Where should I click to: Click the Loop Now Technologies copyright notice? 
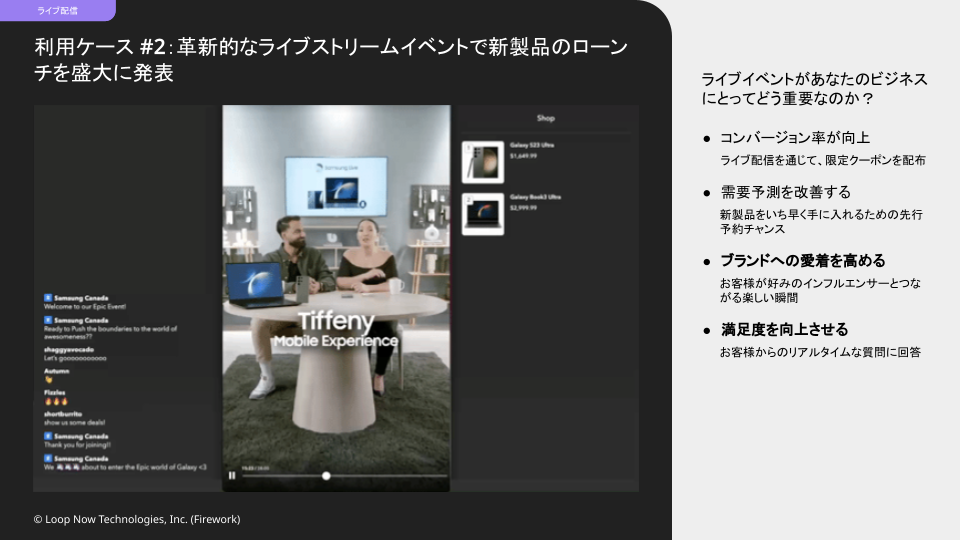[x=137, y=519]
